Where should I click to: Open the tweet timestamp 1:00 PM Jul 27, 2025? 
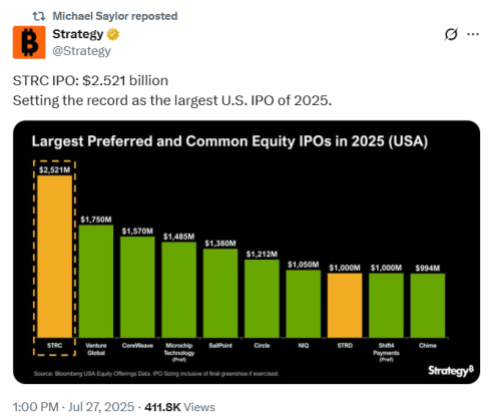(x=73, y=407)
